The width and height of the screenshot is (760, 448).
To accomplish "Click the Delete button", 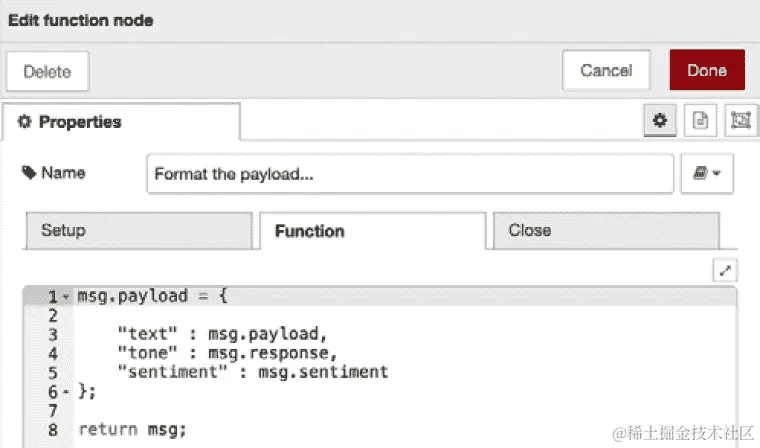I will (x=48, y=71).
